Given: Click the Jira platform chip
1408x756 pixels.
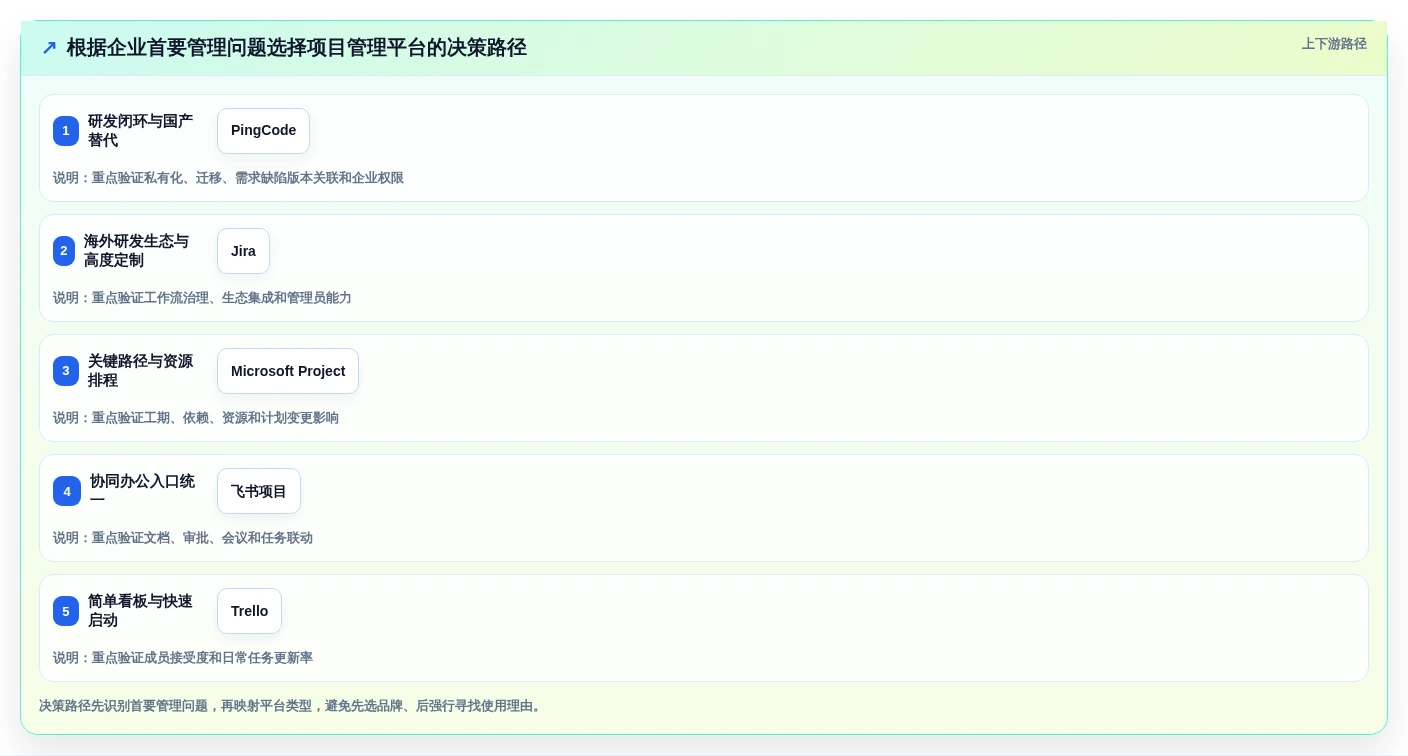Looking at the screenshot, I should (x=243, y=251).
